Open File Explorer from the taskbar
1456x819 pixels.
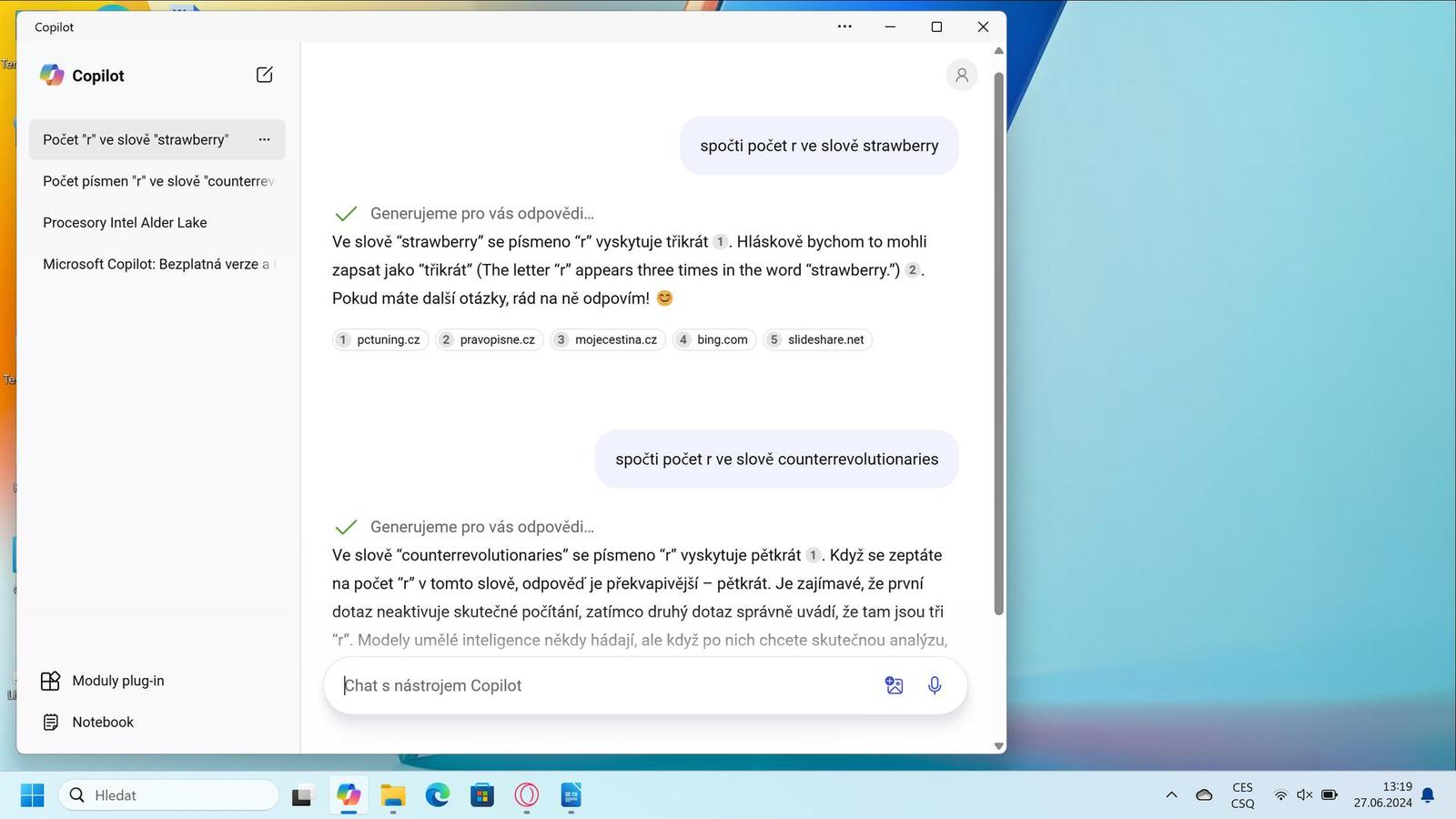click(392, 795)
